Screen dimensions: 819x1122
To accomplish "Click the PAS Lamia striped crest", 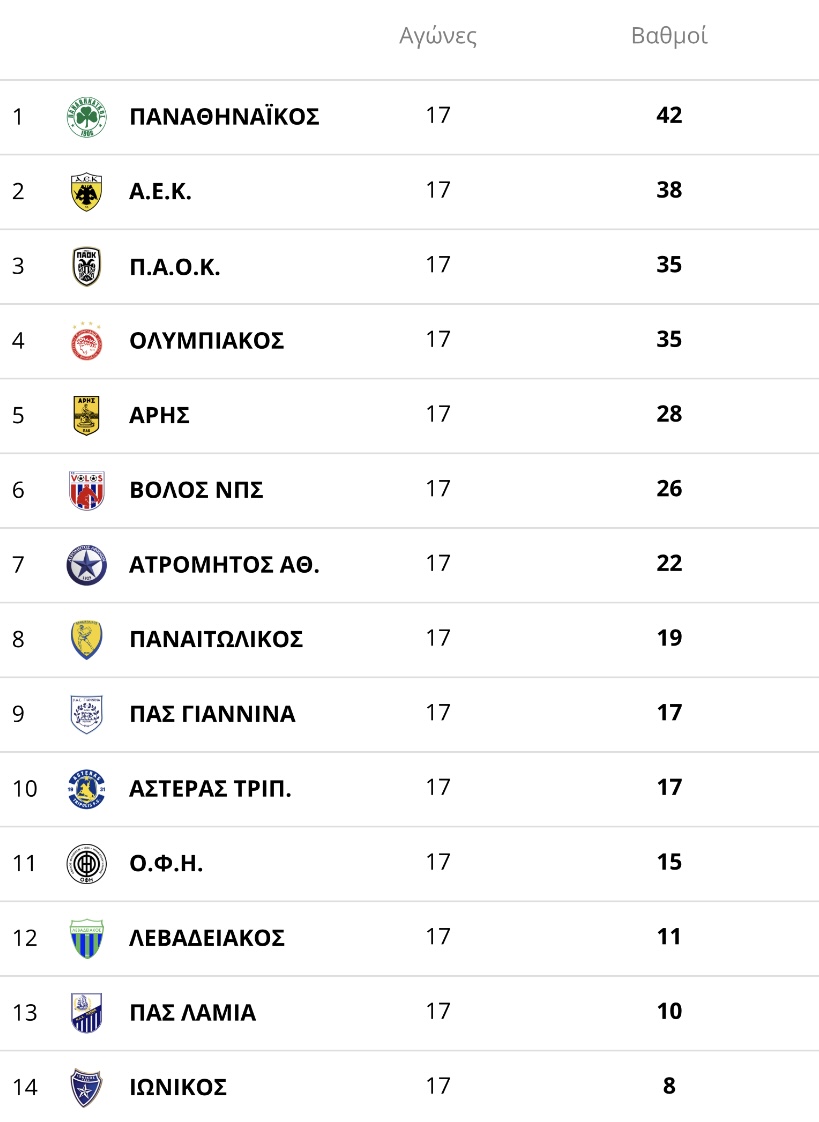I will pos(87,1013).
